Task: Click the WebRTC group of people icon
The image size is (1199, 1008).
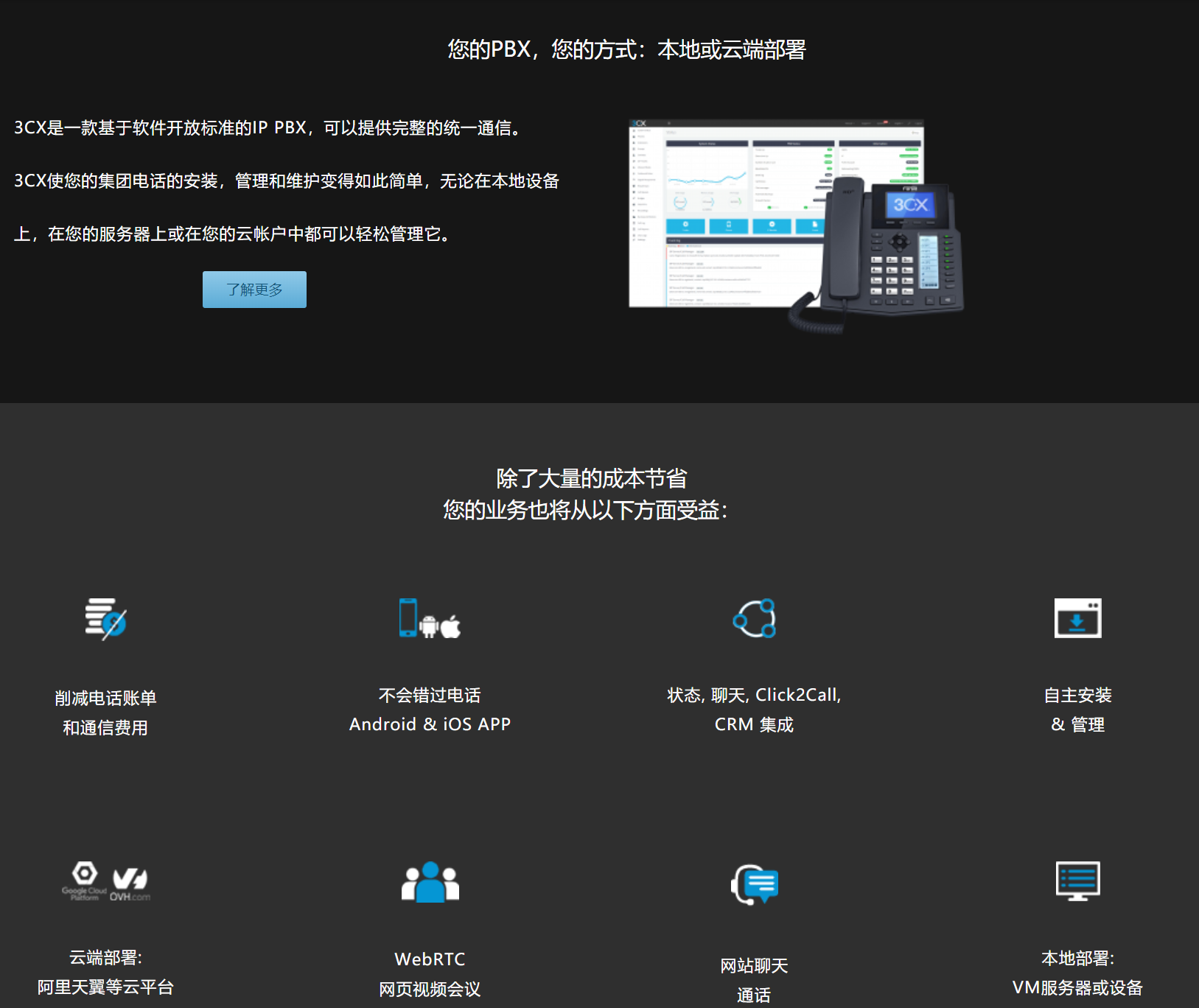Action: [430, 882]
